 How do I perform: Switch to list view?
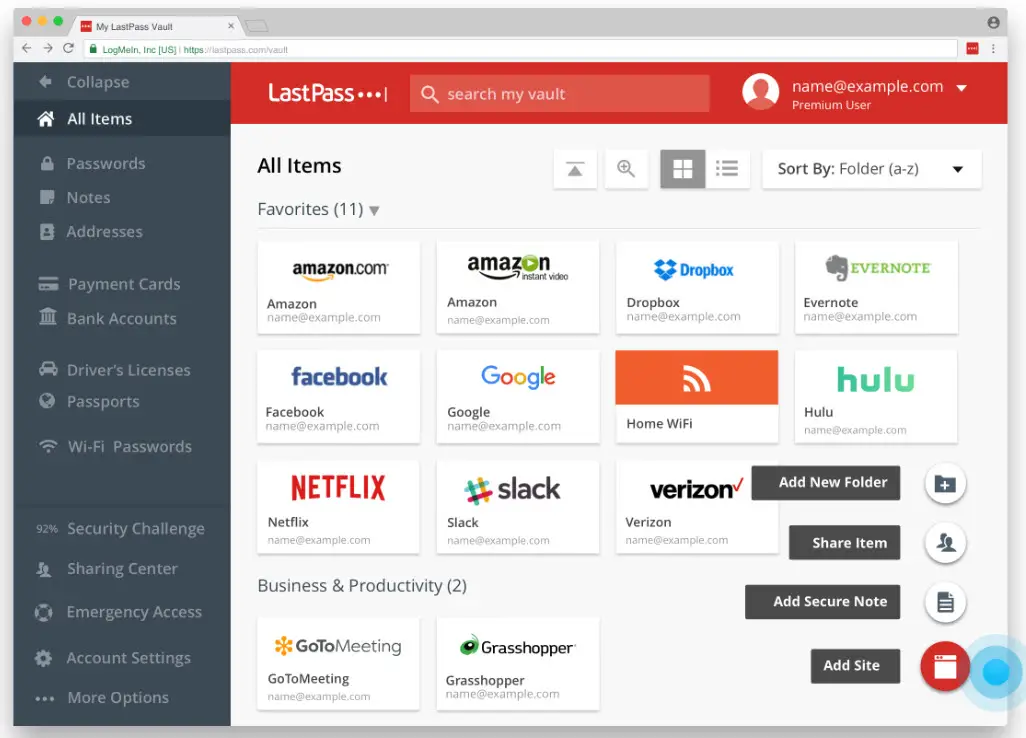click(x=727, y=169)
